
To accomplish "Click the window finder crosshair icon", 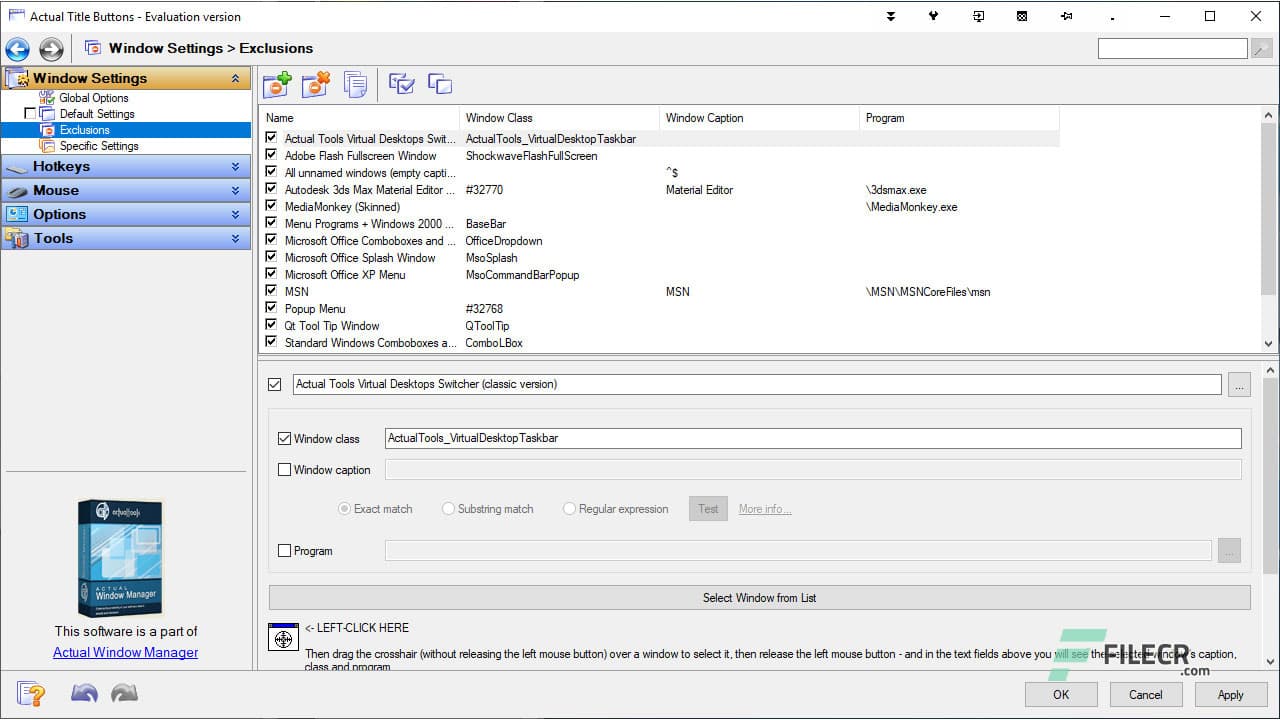I will (284, 637).
